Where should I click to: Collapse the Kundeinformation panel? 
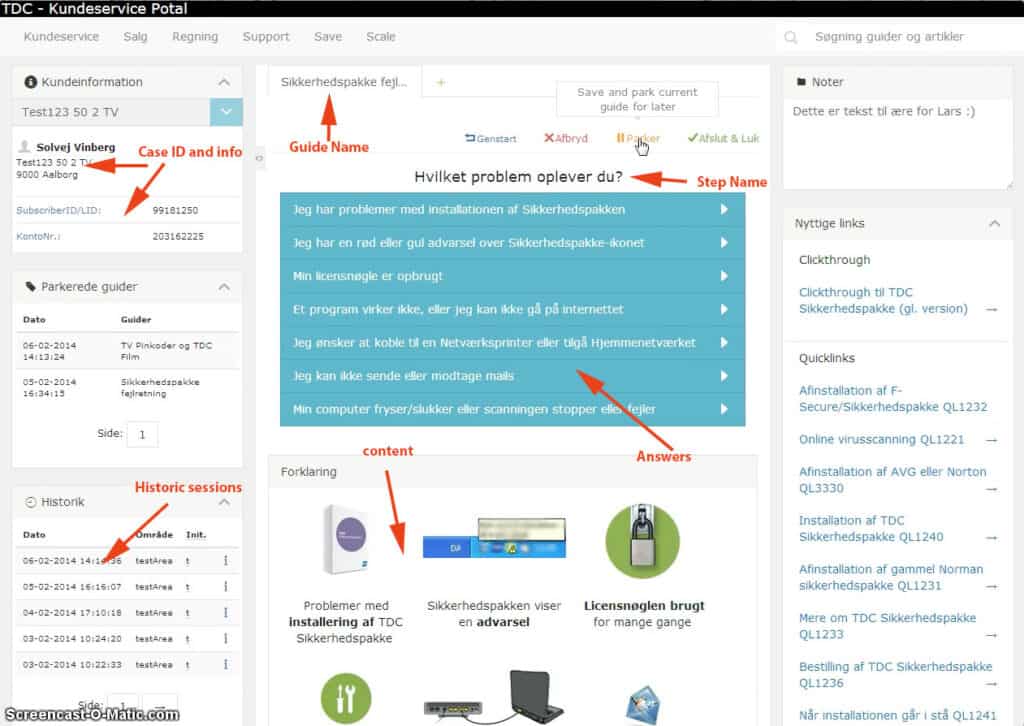224,82
